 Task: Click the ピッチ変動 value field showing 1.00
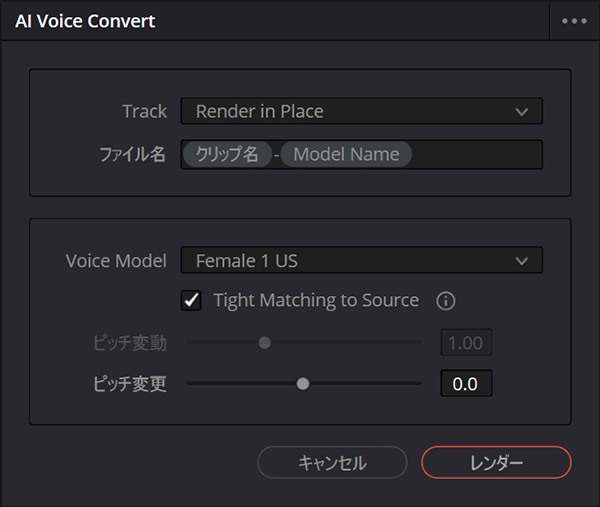tap(466, 343)
